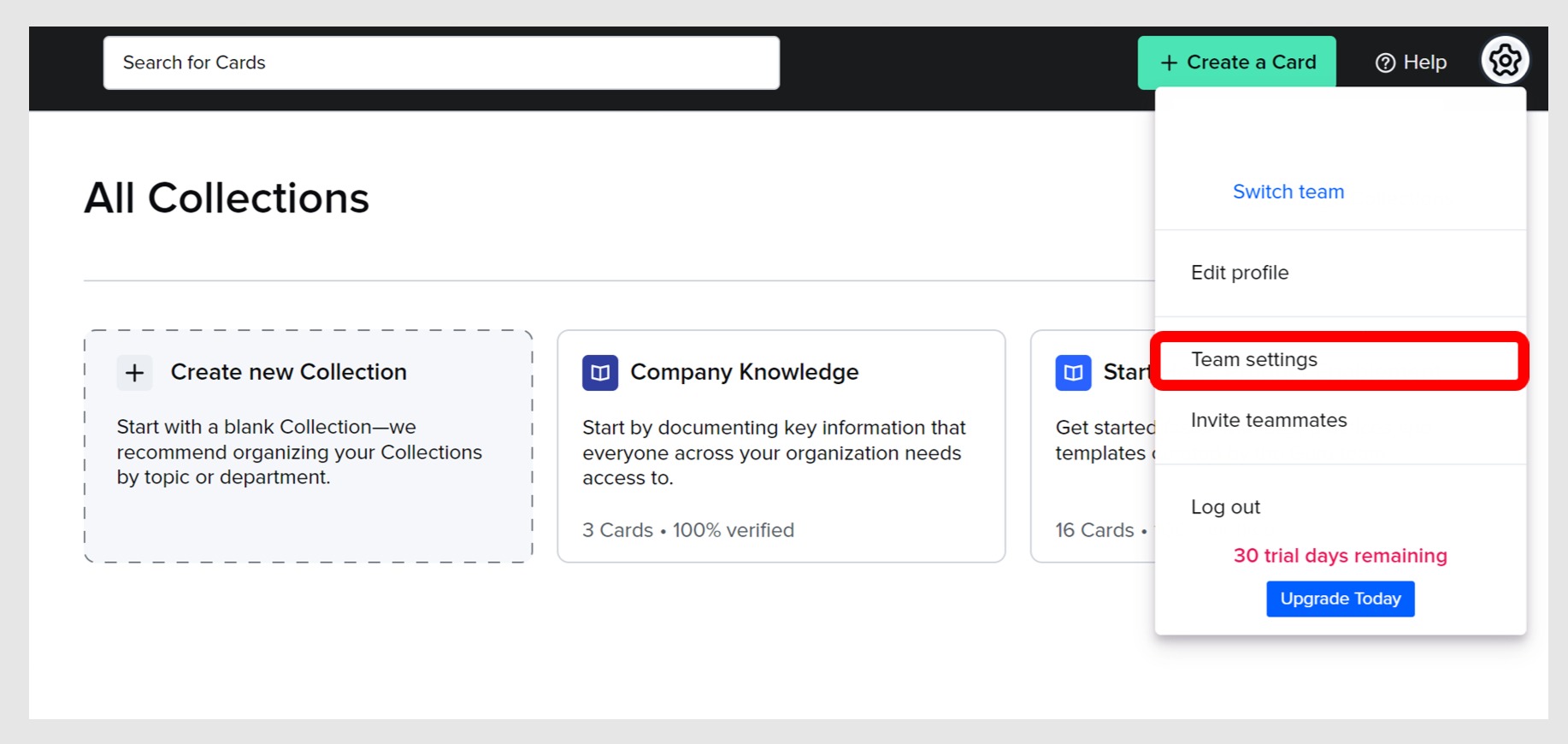Click the Company Knowledge card description
This screenshot has height=744, width=1568.
tap(773, 452)
